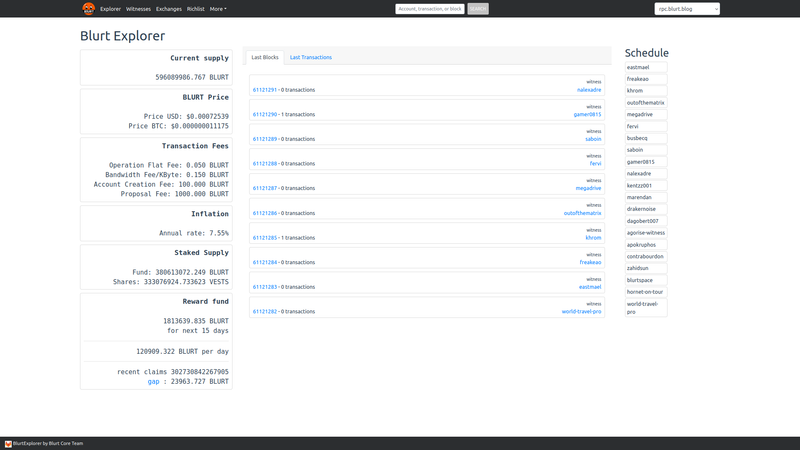Image resolution: width=800 pixels, height=450 pixels.
Task: Open witness outofthematrix link in block list
Action: point(582,213)
